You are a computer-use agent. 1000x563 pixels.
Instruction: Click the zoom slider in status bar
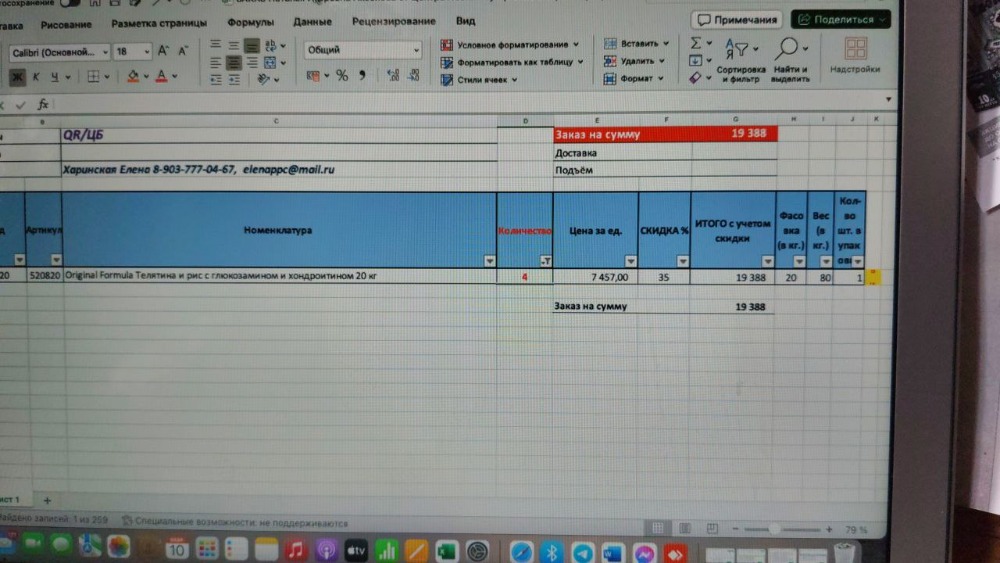click(x=773, y=528)
